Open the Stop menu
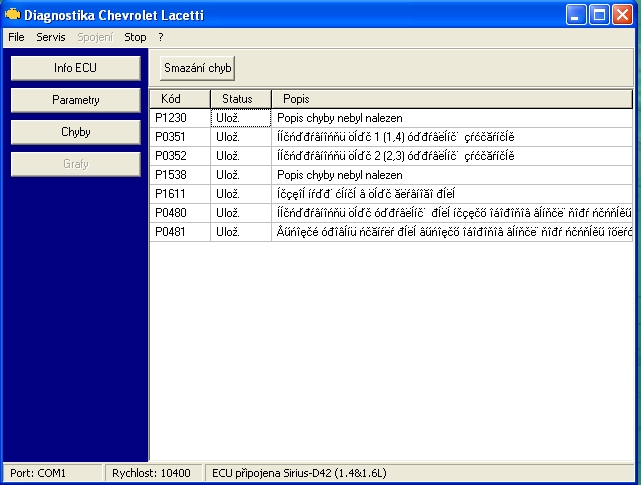Viewport: 641px width, 485px height. pyautogui.click(x=135, y=37)
